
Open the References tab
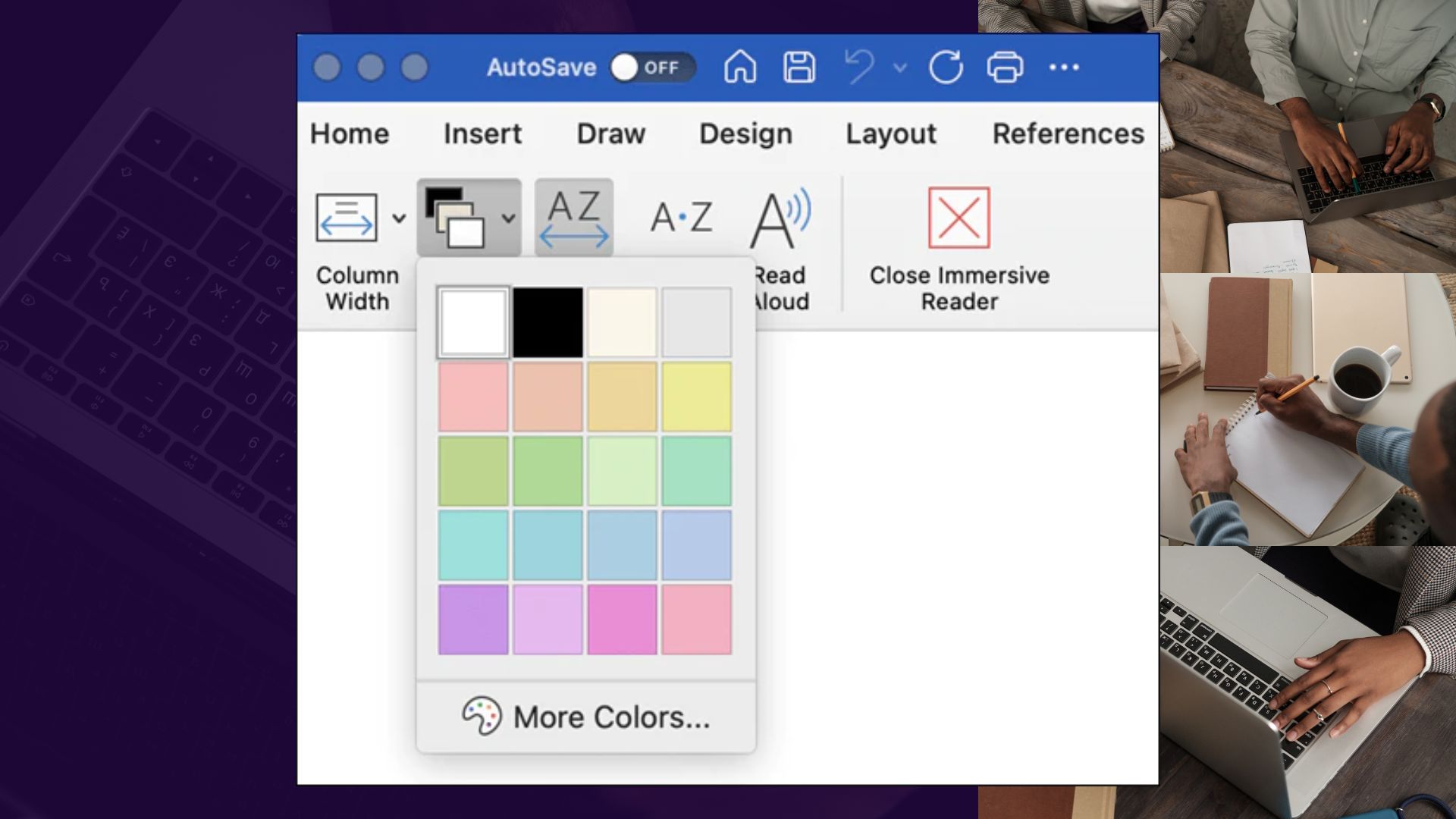1068,133
